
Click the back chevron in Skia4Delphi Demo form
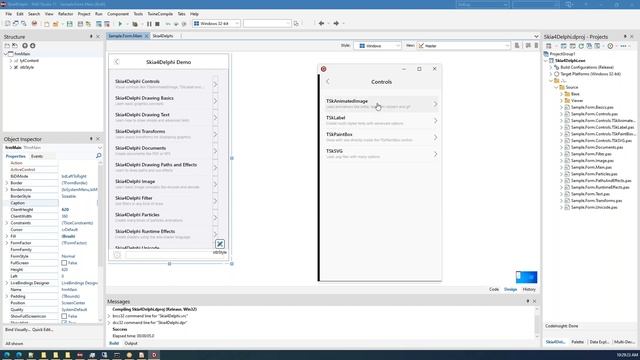(x=117, y=62)
